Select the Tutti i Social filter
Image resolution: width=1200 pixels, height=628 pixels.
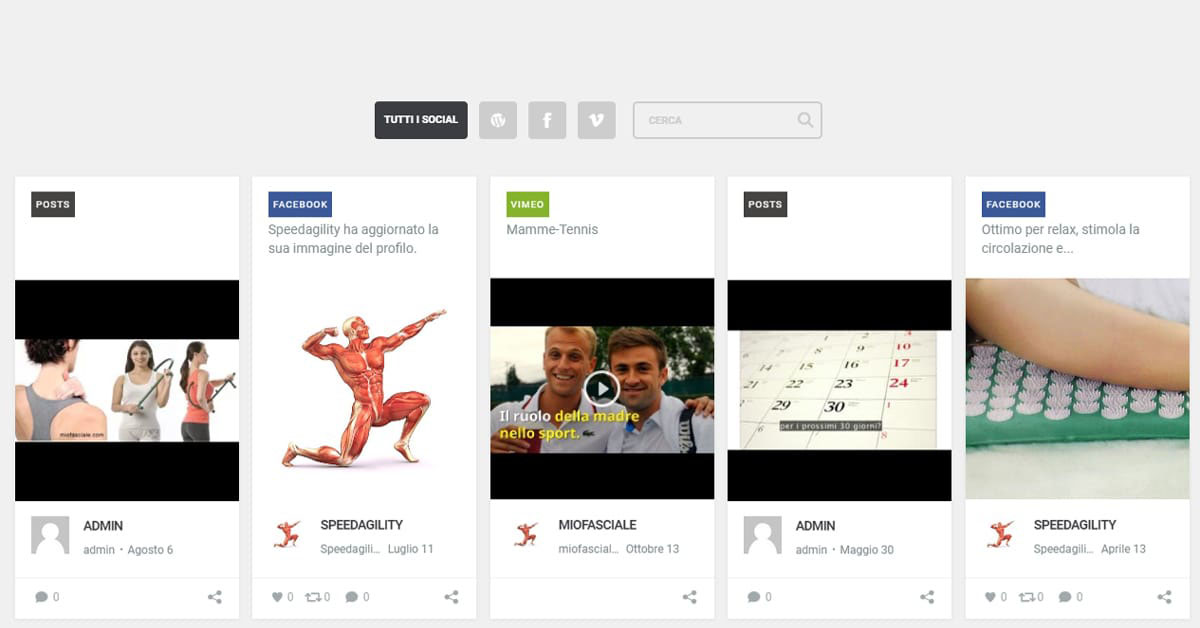click(421, 120)
